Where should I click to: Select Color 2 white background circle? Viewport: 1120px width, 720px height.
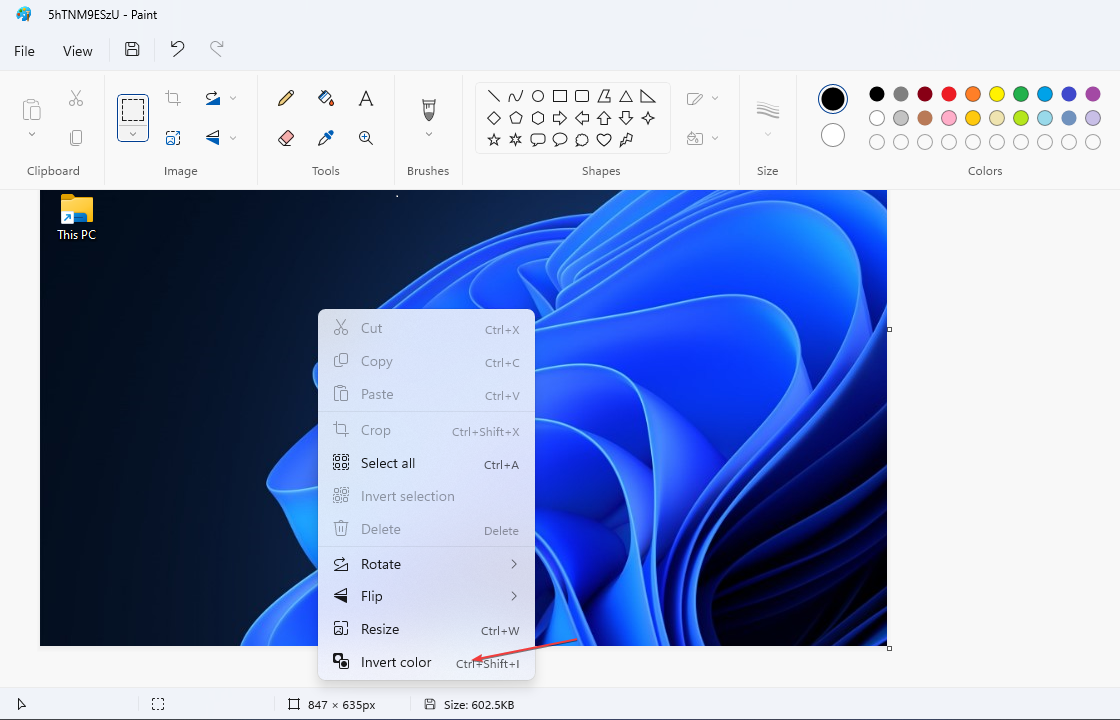833,135
